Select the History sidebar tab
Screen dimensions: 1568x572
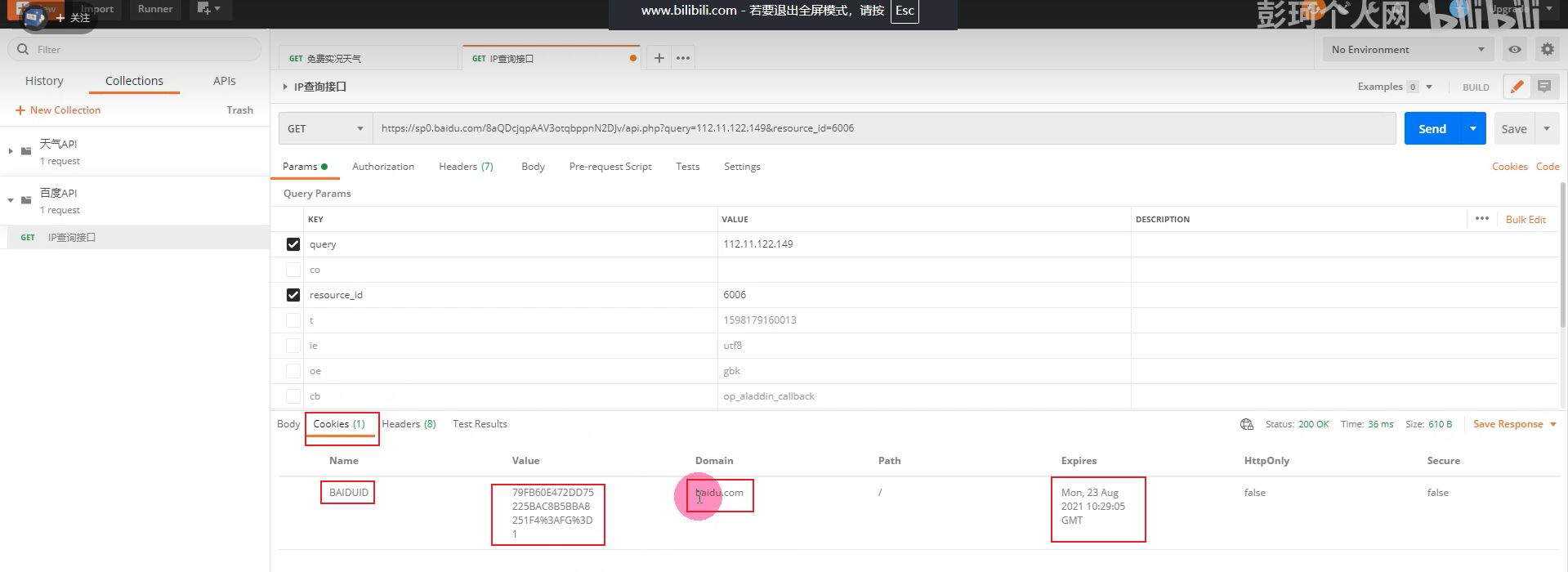[44, 81]
